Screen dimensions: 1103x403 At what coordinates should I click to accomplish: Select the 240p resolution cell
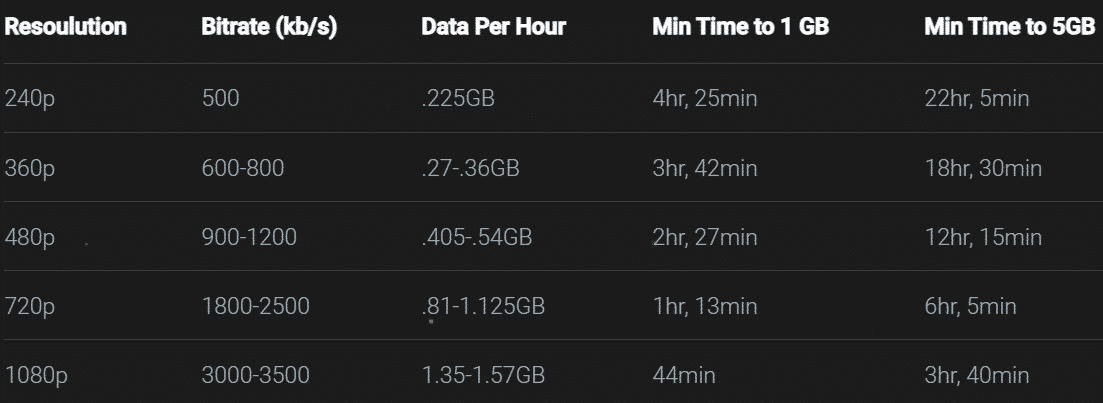(x=30, y=98)
